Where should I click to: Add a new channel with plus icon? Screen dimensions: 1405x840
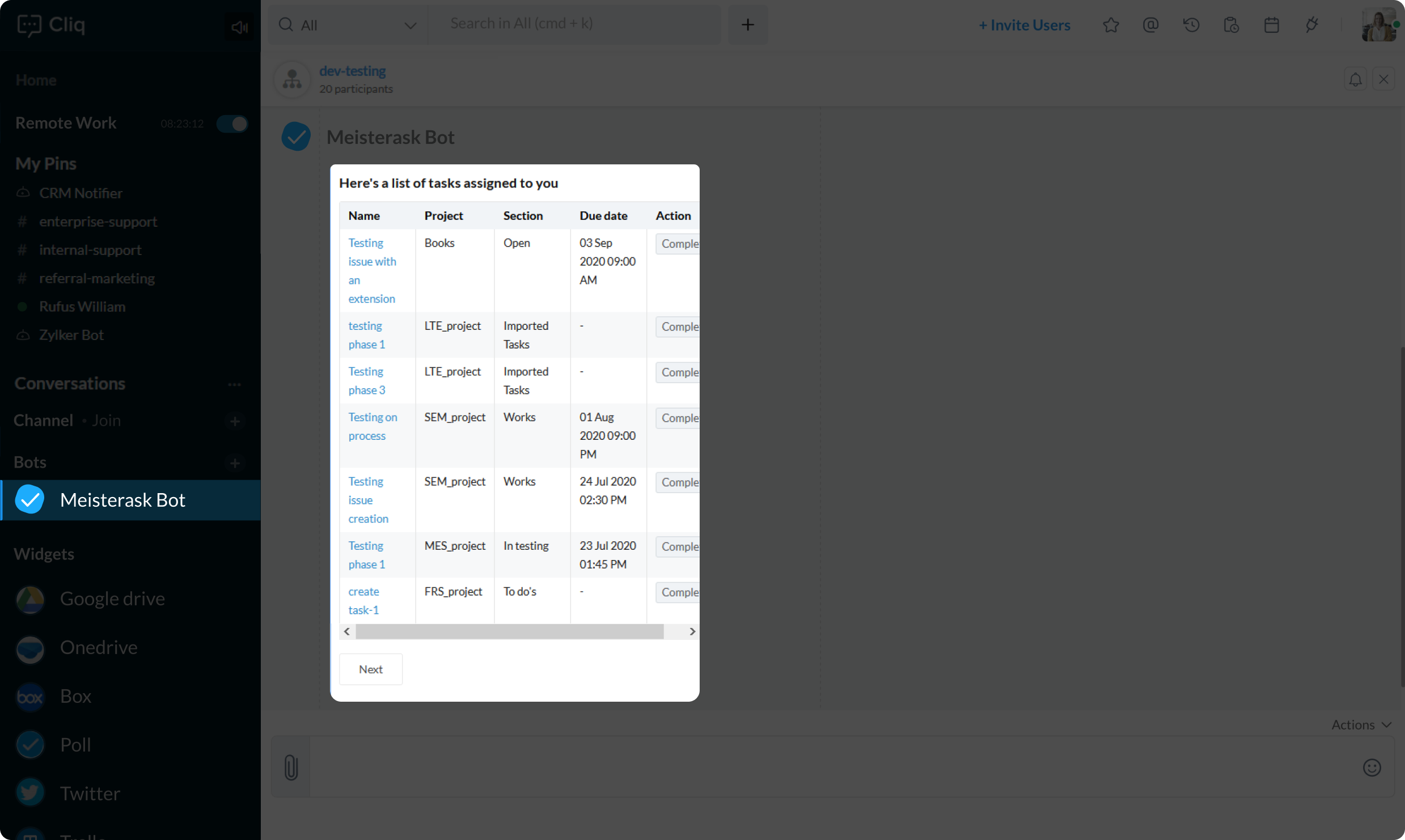[x=235, y=421]
